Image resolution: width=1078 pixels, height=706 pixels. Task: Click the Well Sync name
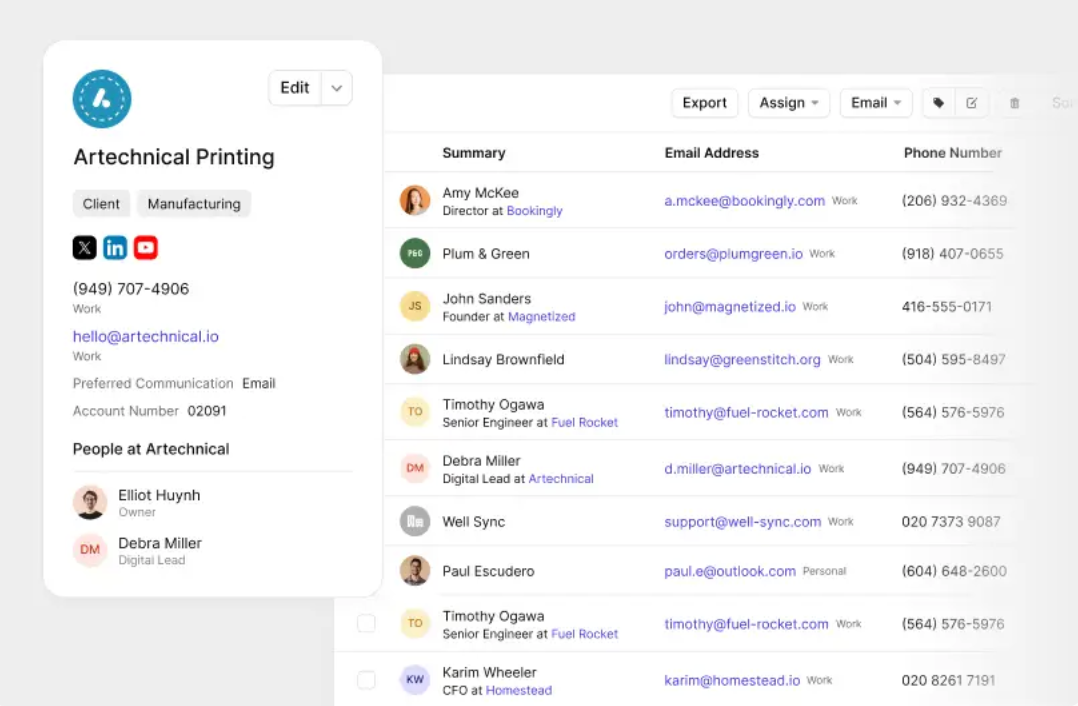474,522
